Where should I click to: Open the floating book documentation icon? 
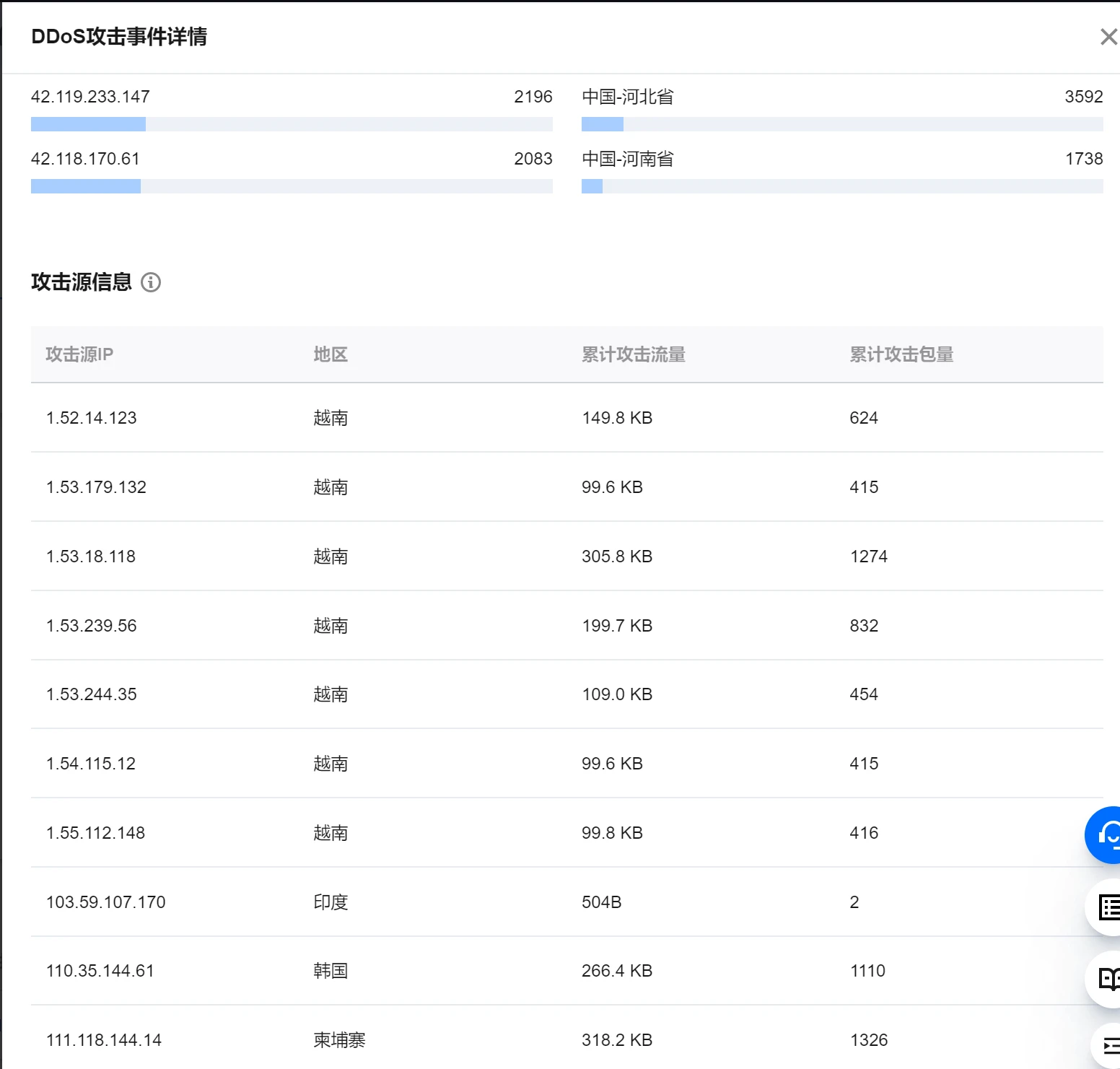click(x=1107, y=979)
